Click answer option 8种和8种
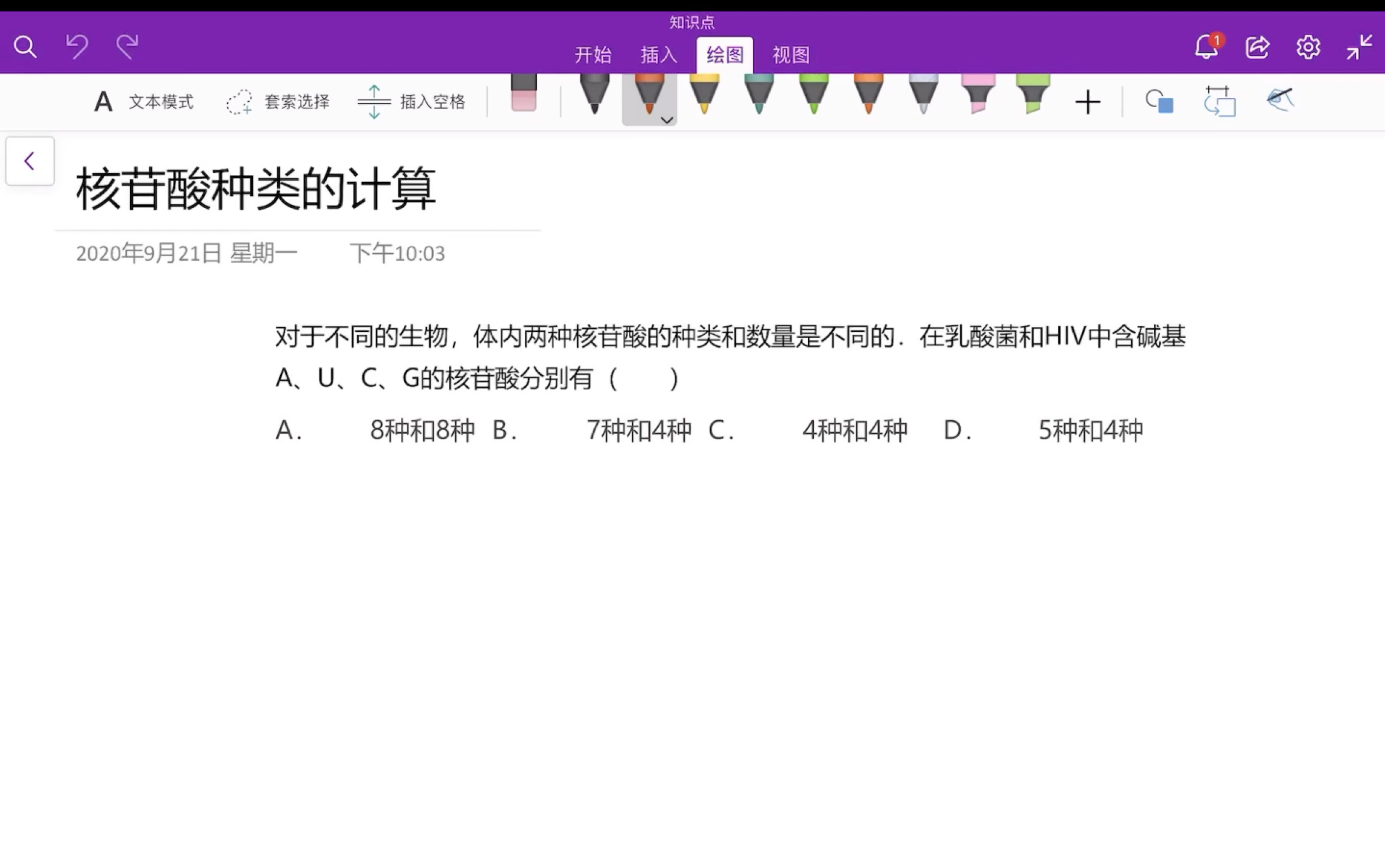Screen dimensions: 1385x868 pos(423,430)
